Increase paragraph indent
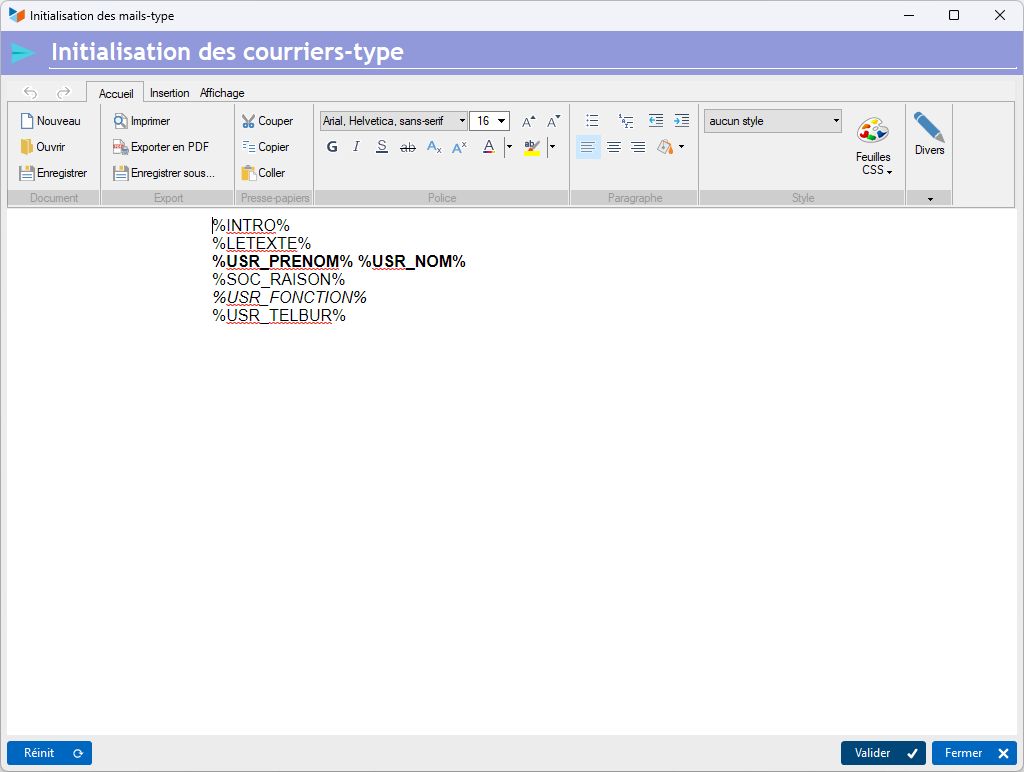The width and height of the screenshot is (1024, 772). pos(681,121)
